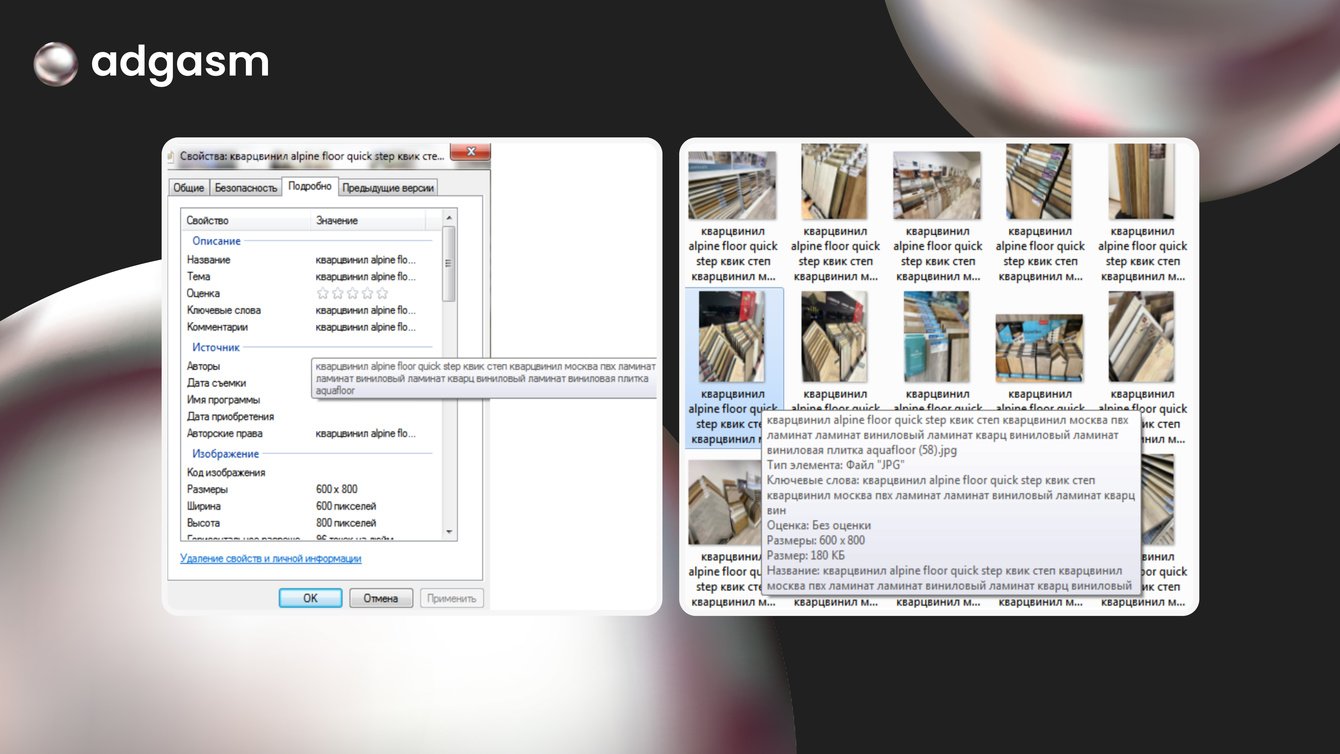The height and width of the screenshot is (754, 1340).
Task: Click the properties list scroll-down arrow
Action: (449, 532)
